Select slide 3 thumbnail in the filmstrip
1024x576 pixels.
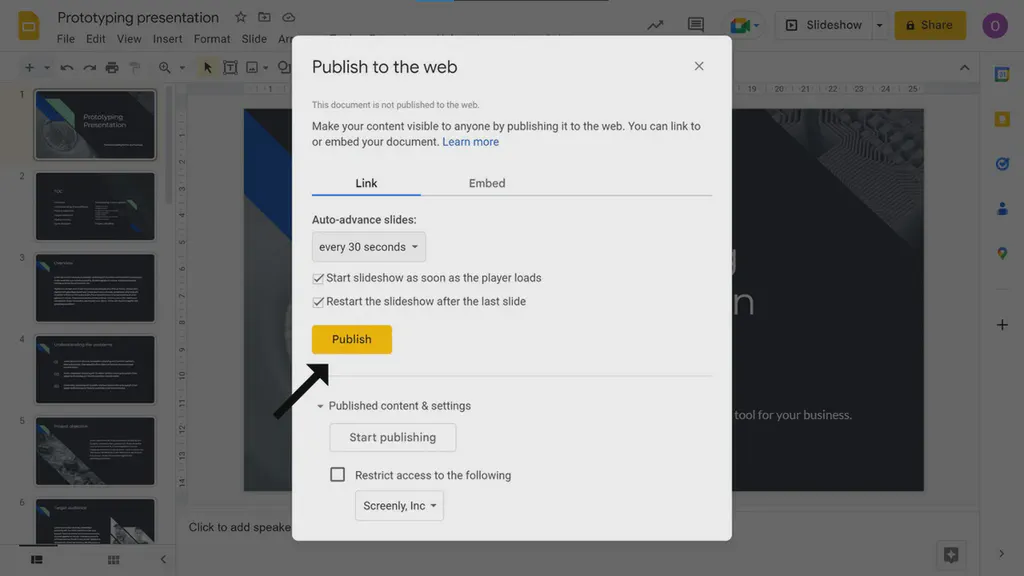tap(95, 287)
